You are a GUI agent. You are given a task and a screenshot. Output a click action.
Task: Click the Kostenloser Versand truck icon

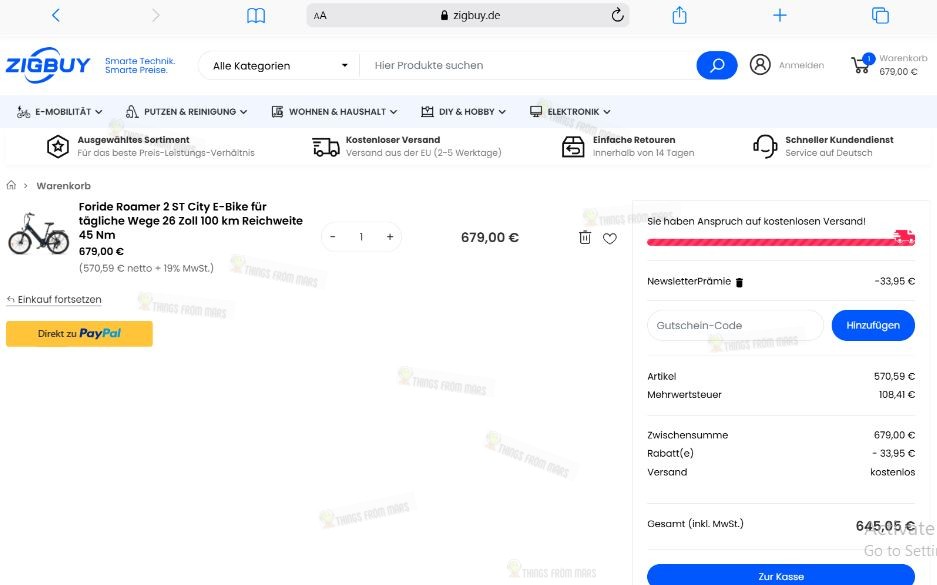[326, 146]
